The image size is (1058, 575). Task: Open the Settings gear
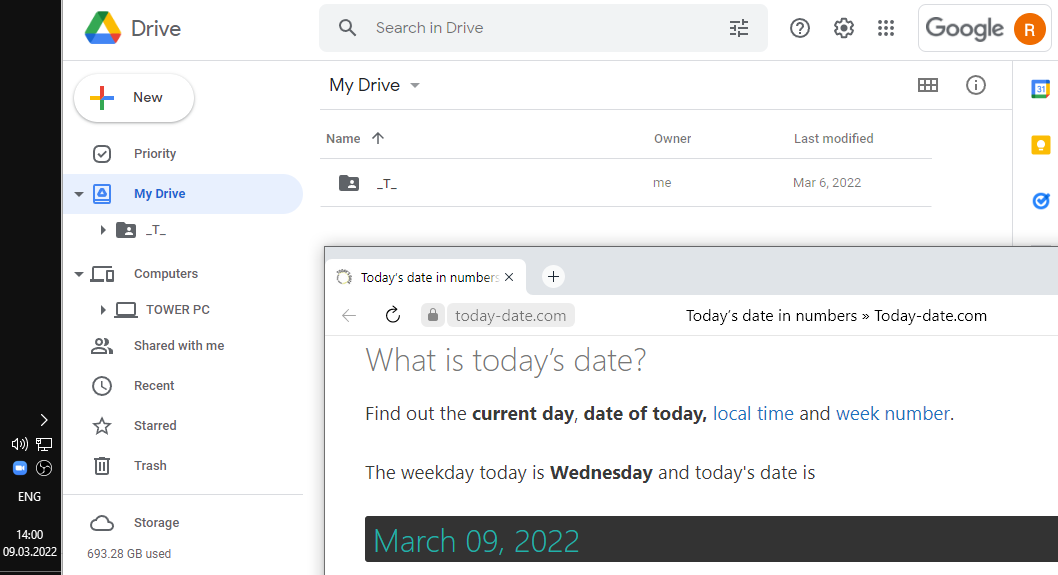click(844, 28)
